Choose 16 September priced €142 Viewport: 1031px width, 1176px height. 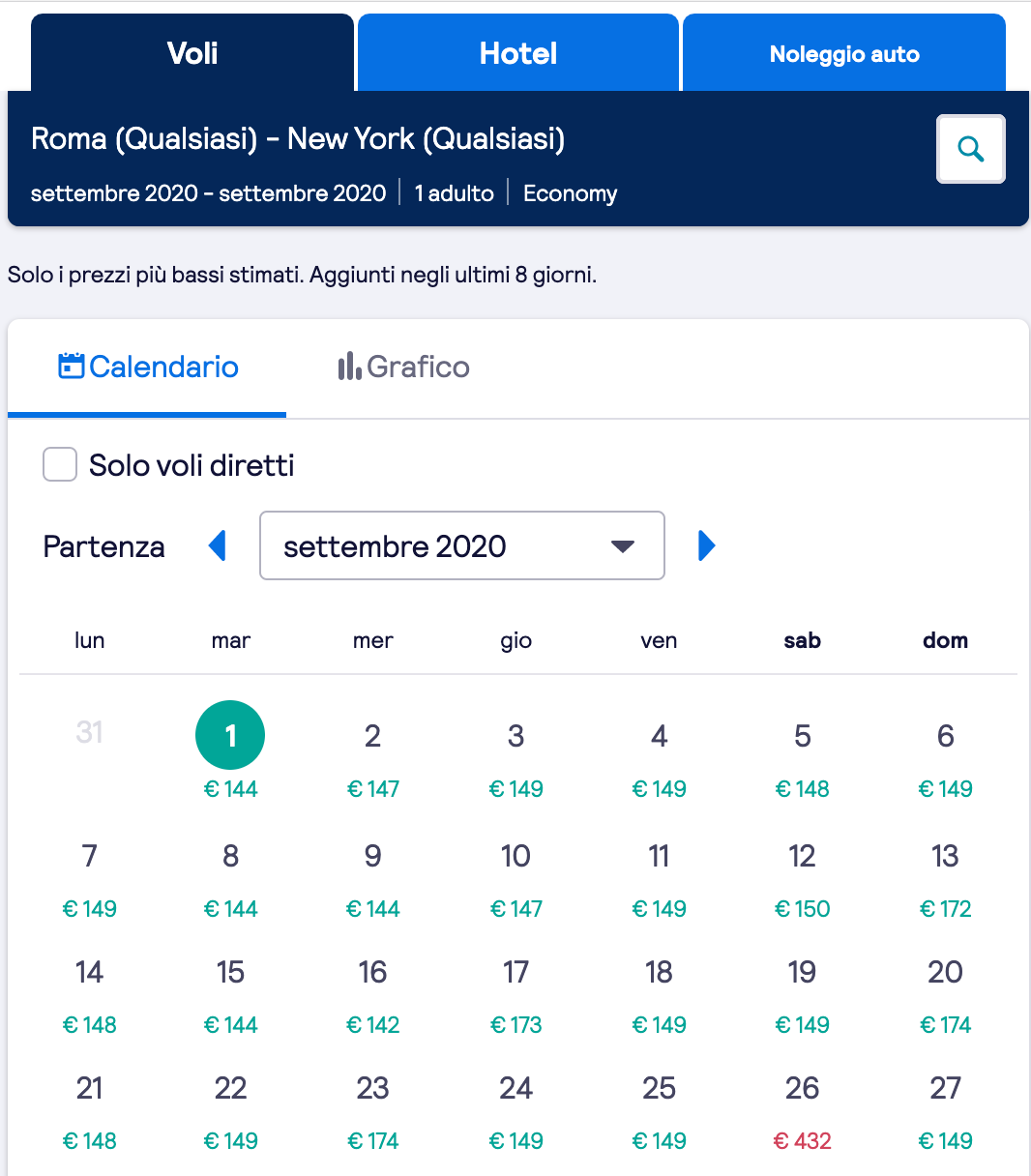pos(373,996)
